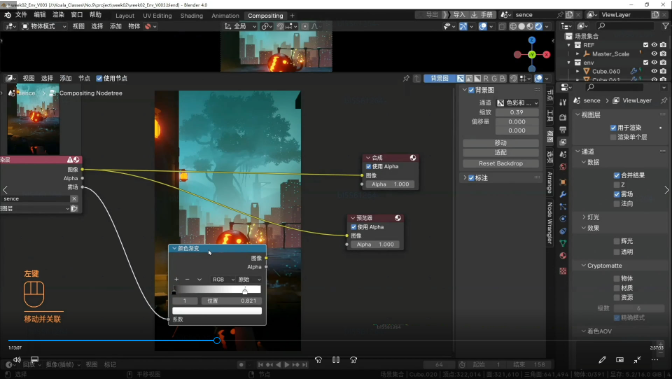Click the backdrop 适配 fit button
This screenshot has height=379, width=672.
tap(501, 153)
